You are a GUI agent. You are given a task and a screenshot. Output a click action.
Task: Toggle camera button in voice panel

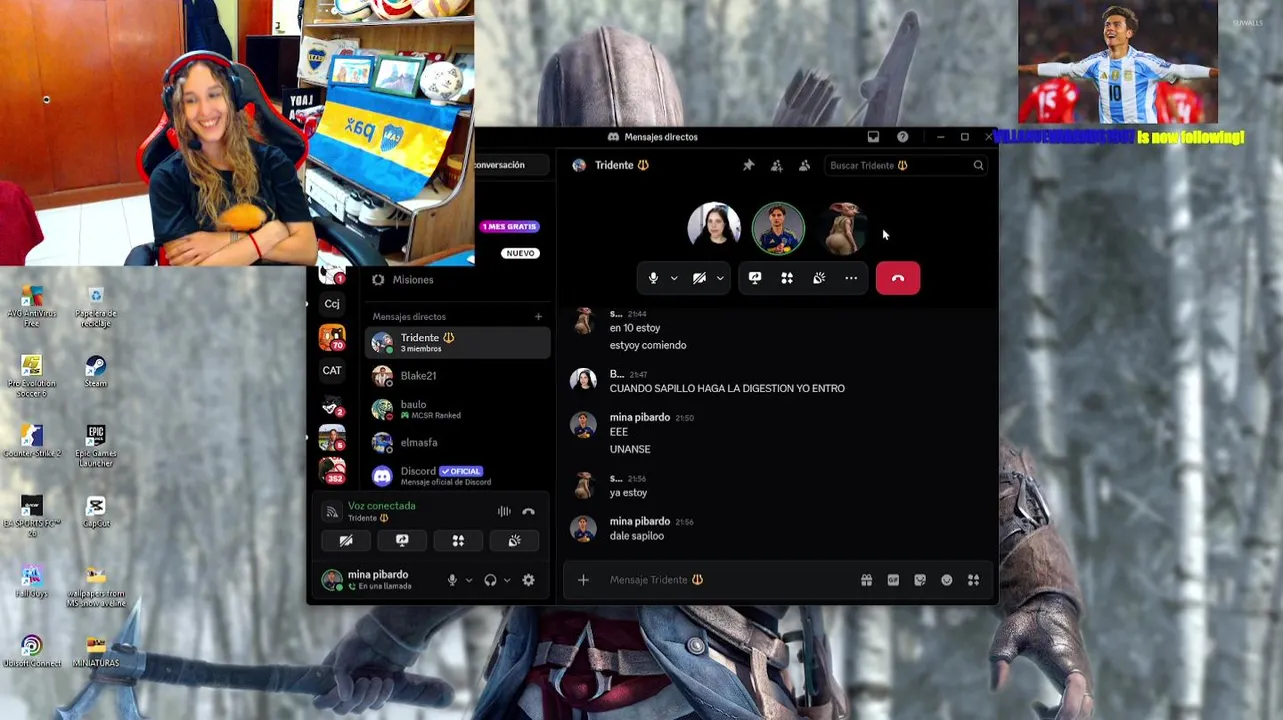pyautogui.click(x=346, y=541)
